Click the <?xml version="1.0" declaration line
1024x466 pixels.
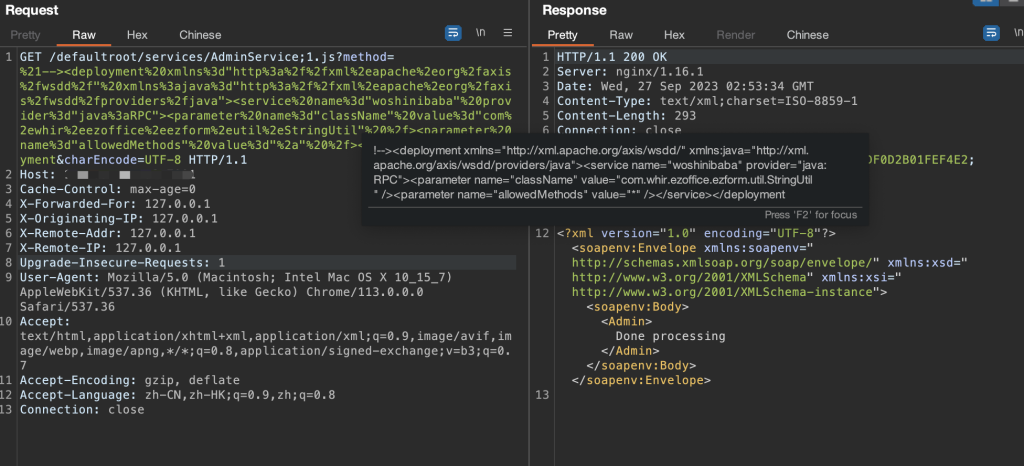pos(696,234)
